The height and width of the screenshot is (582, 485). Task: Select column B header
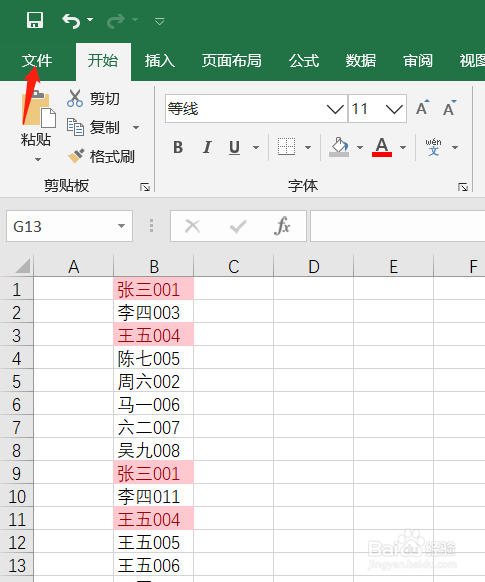[x=154, y=267]
